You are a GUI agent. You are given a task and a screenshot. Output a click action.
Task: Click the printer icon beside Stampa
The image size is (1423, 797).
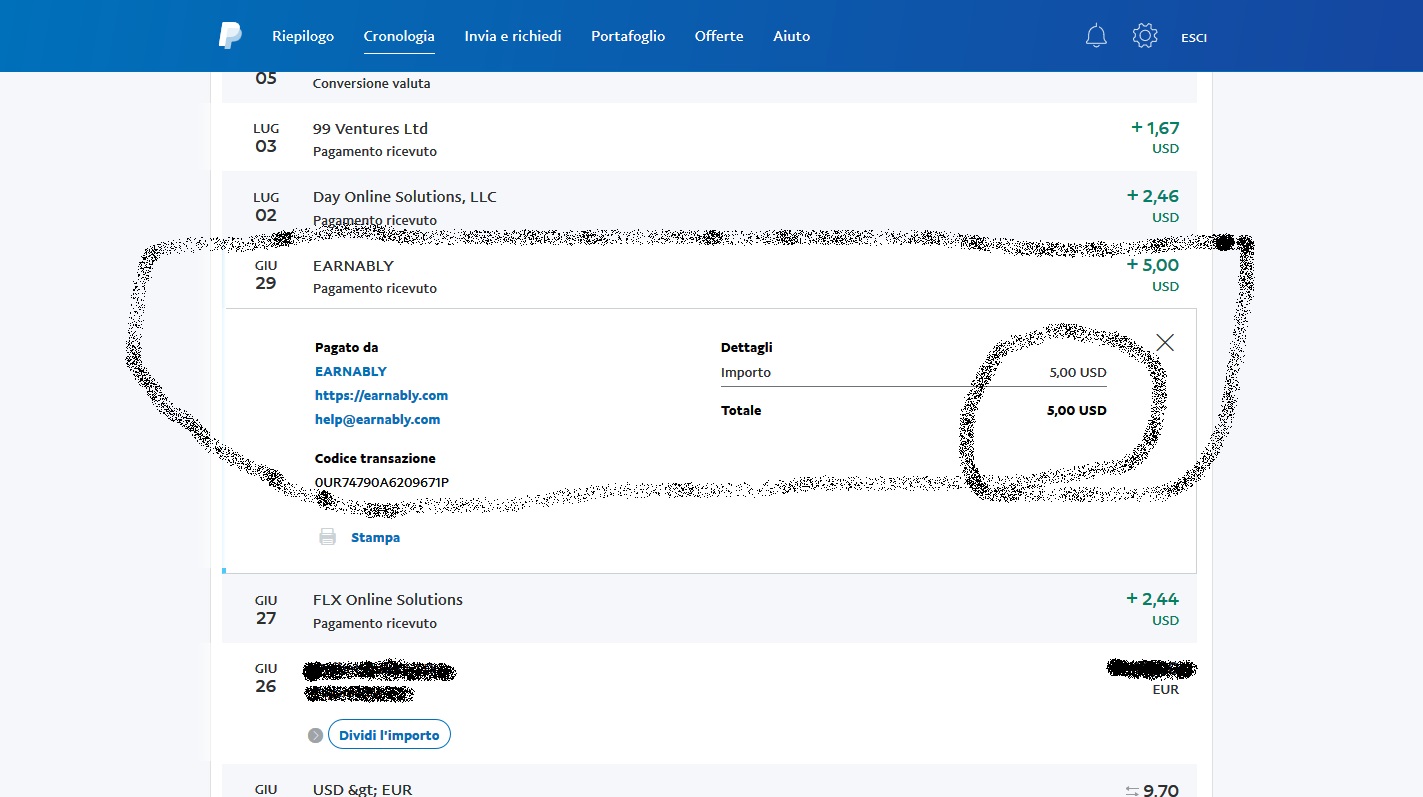pos(327,537)
